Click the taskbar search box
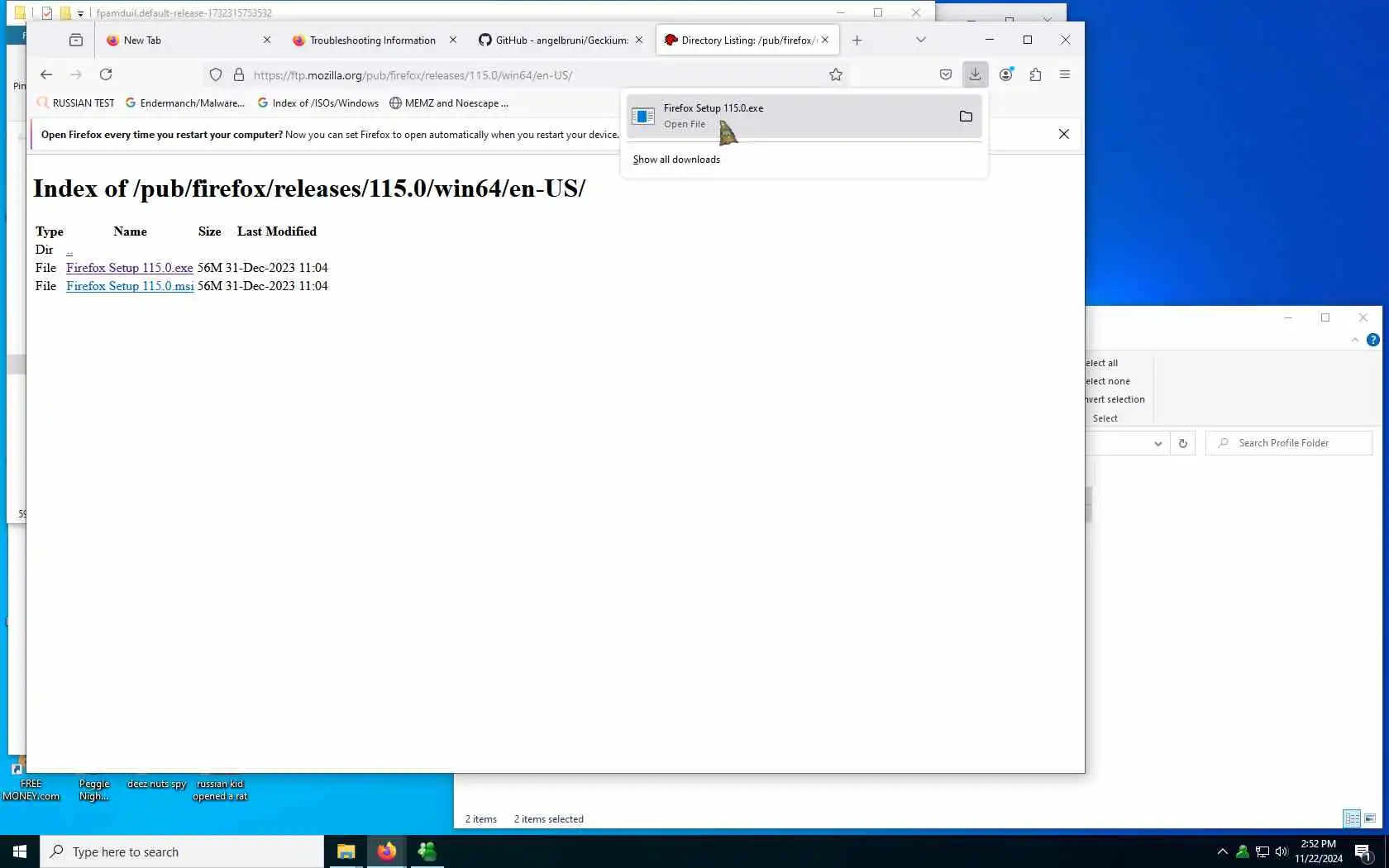Screen dimensions: 1389x868 pos(182,851)
